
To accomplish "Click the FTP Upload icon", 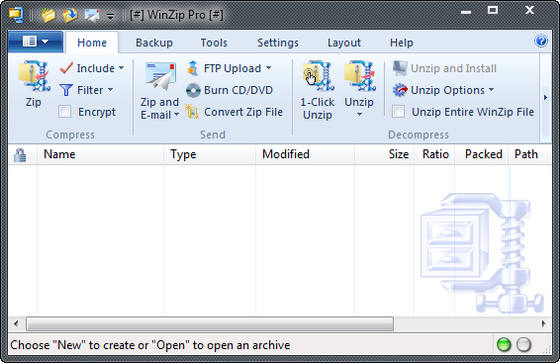I will (x=193, y=68).
